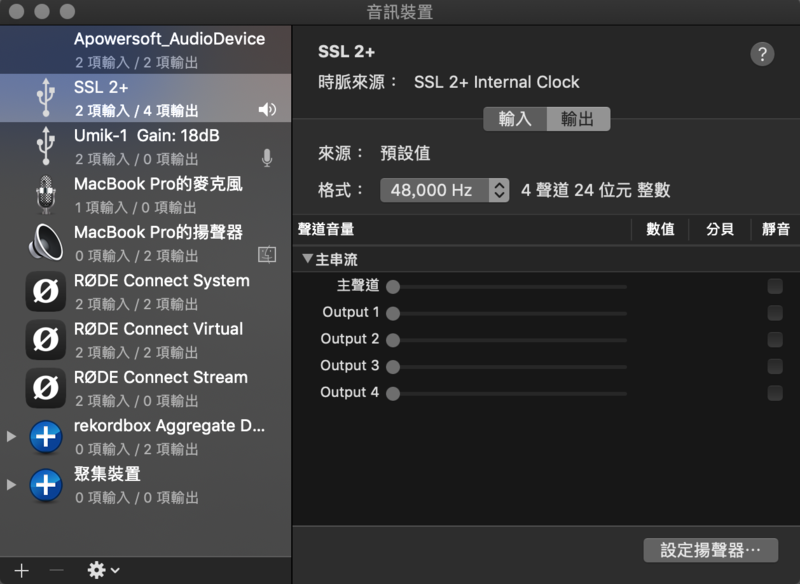The image size is (800, 584).
Task: Click the add device plus button
Action: 21,570
